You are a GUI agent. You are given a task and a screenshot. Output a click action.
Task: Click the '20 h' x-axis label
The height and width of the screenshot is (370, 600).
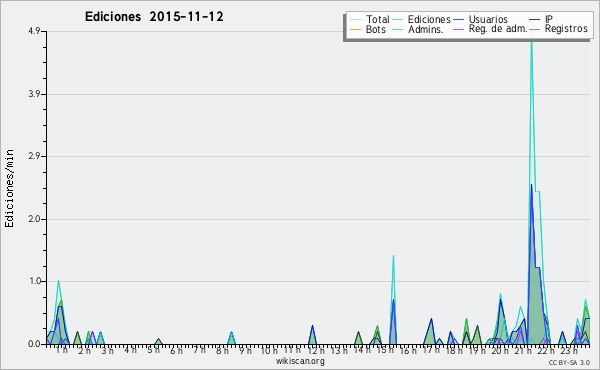point(500,350)
